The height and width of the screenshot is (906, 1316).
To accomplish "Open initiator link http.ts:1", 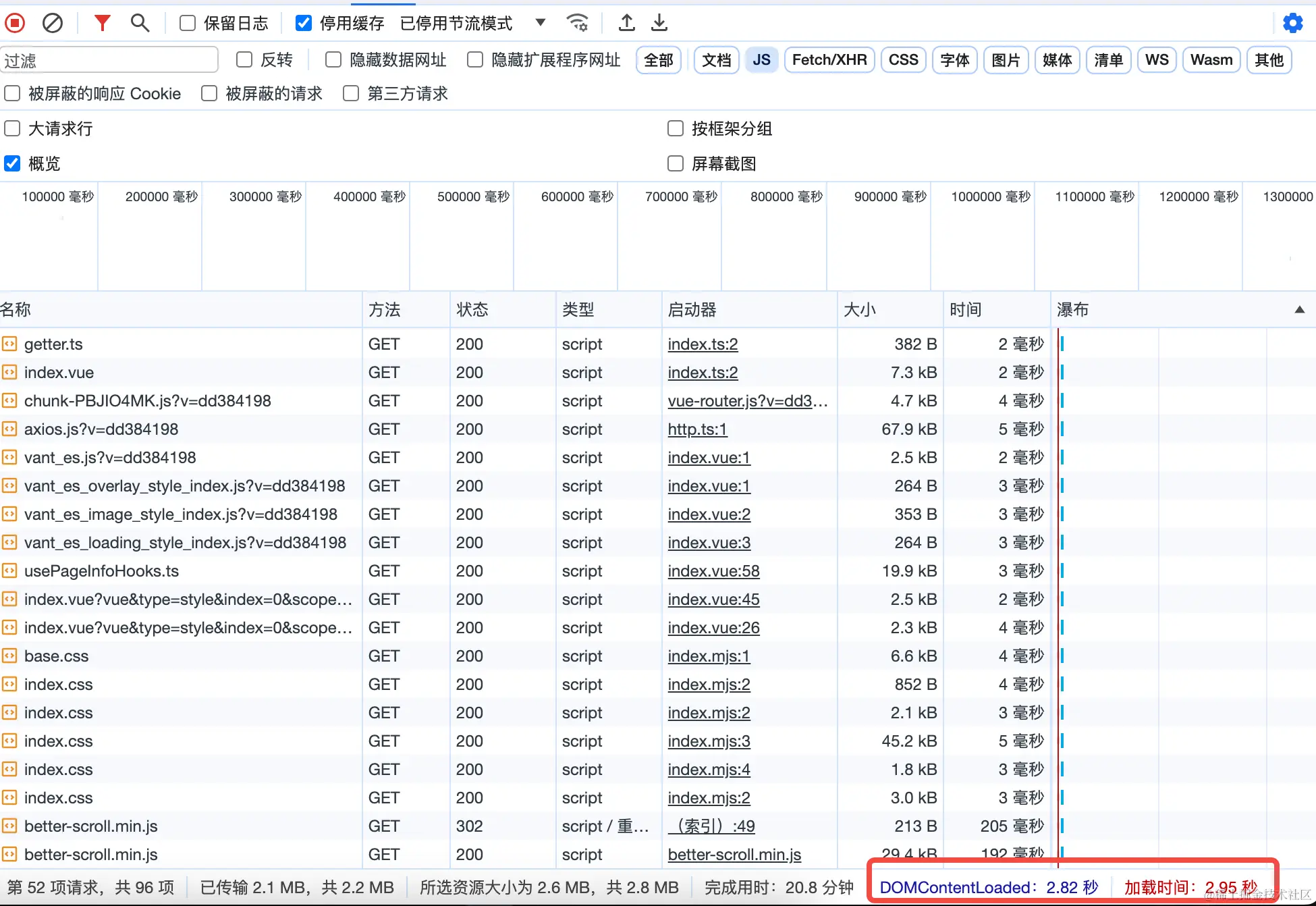I will [x=697, y=429].
